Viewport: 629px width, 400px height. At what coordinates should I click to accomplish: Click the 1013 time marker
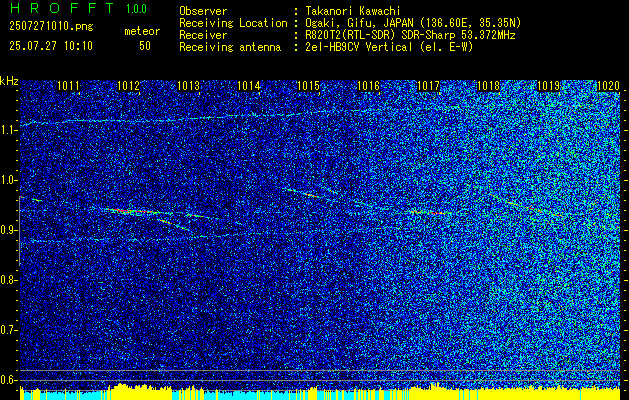coord(189,85)
